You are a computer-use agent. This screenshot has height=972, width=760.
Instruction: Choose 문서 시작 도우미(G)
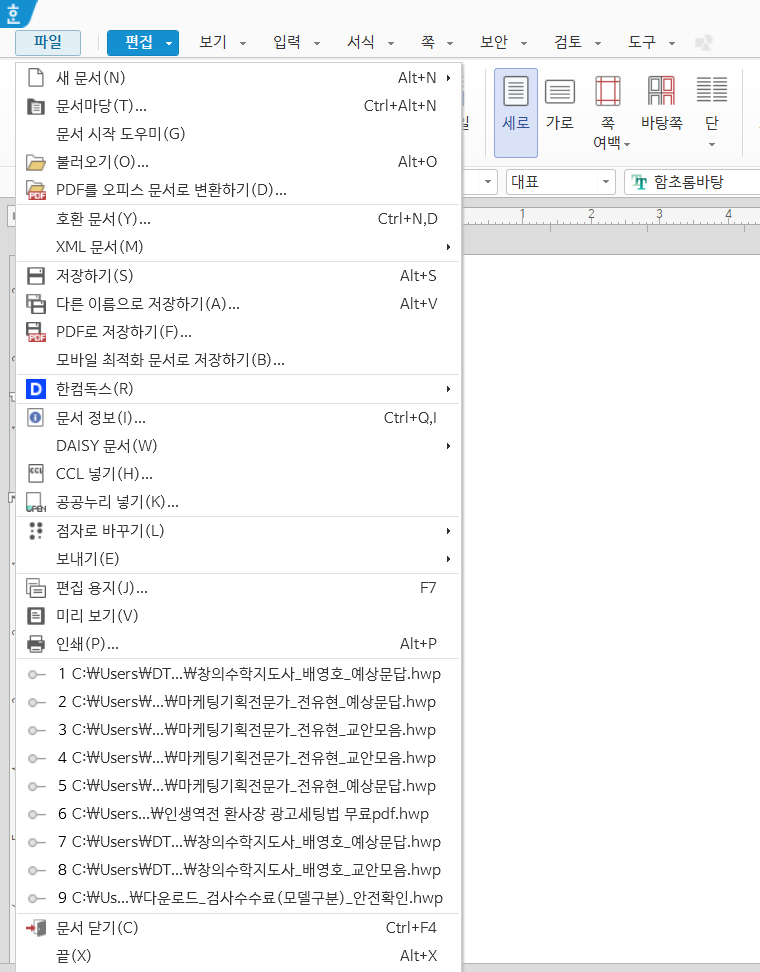239,134
